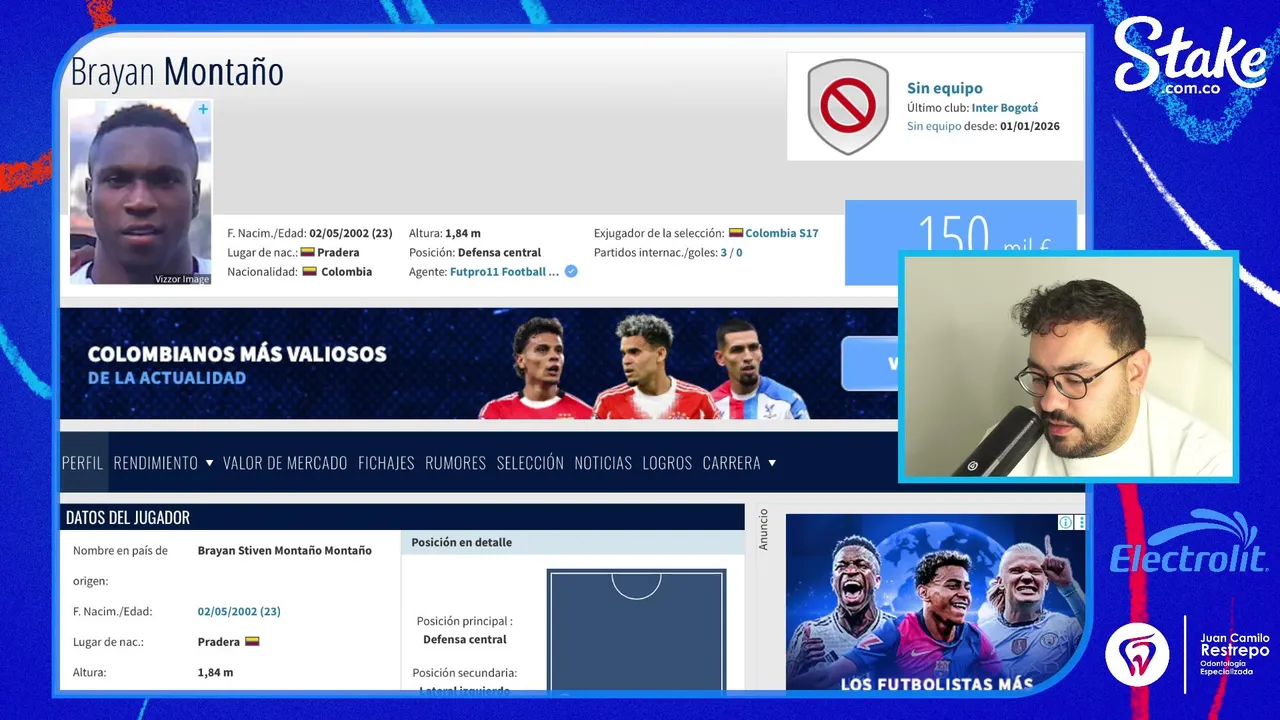The height and width of the screenshot is (720, 1280).
Task: Click the pitch position diagram
Action: (x=636, y=630)
